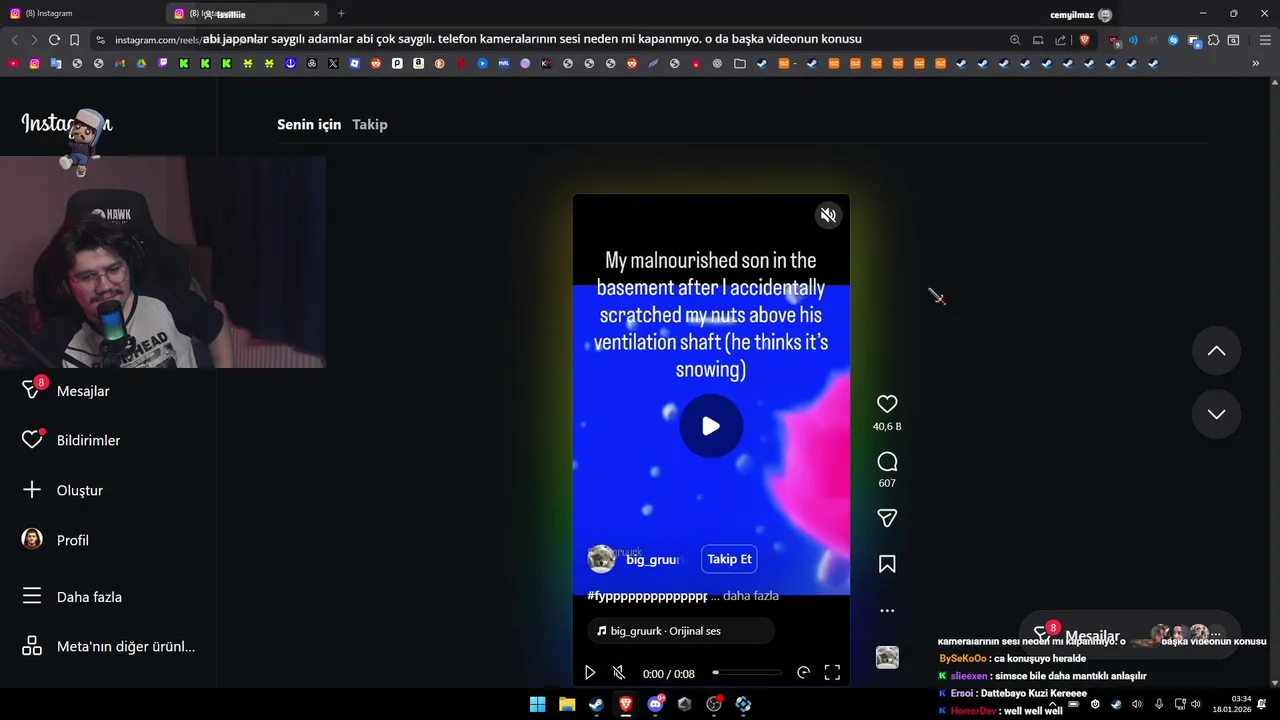Viewport: 1280px width, 720px height.
Task: Open the Brave browser taskbar icon
Action: 626,704
